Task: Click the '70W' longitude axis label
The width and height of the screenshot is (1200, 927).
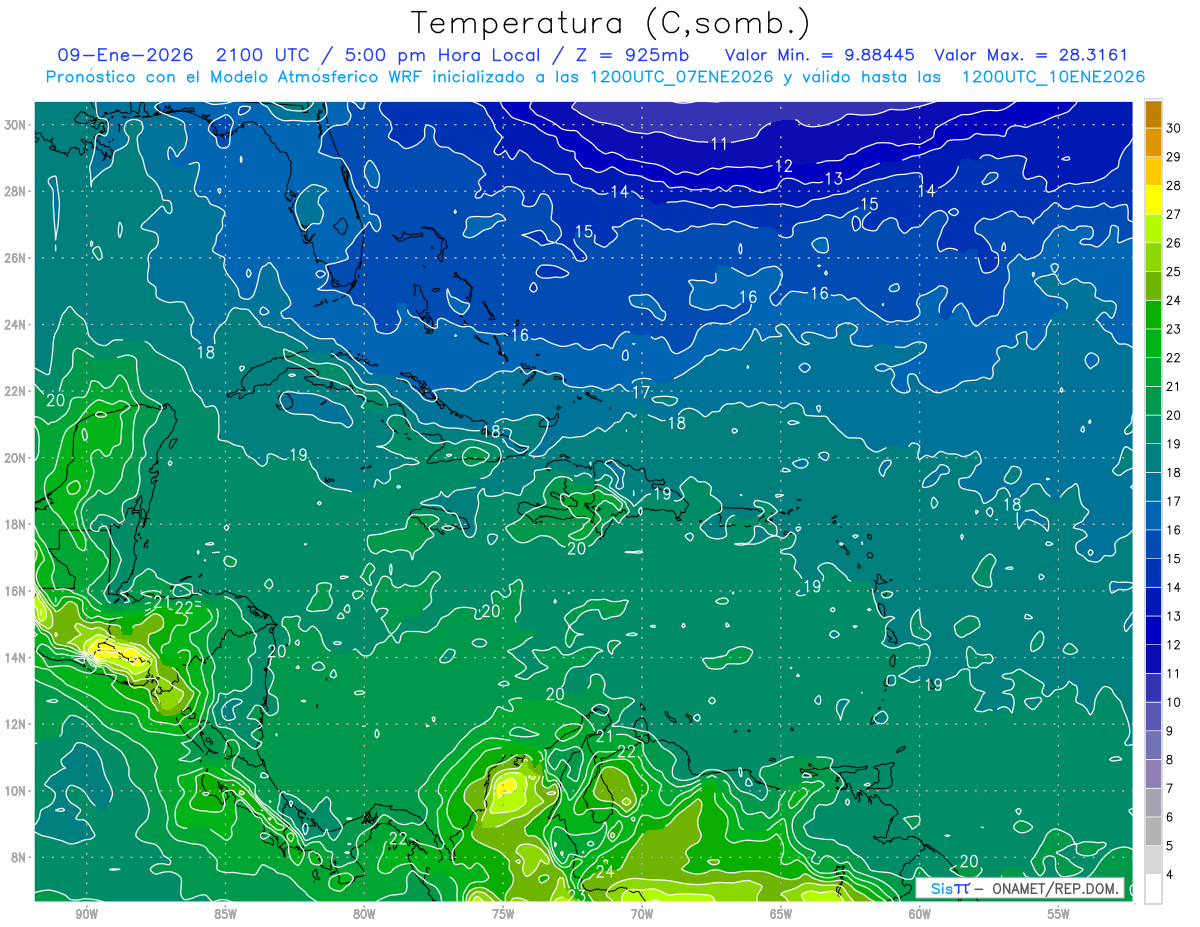Action: 642,914
